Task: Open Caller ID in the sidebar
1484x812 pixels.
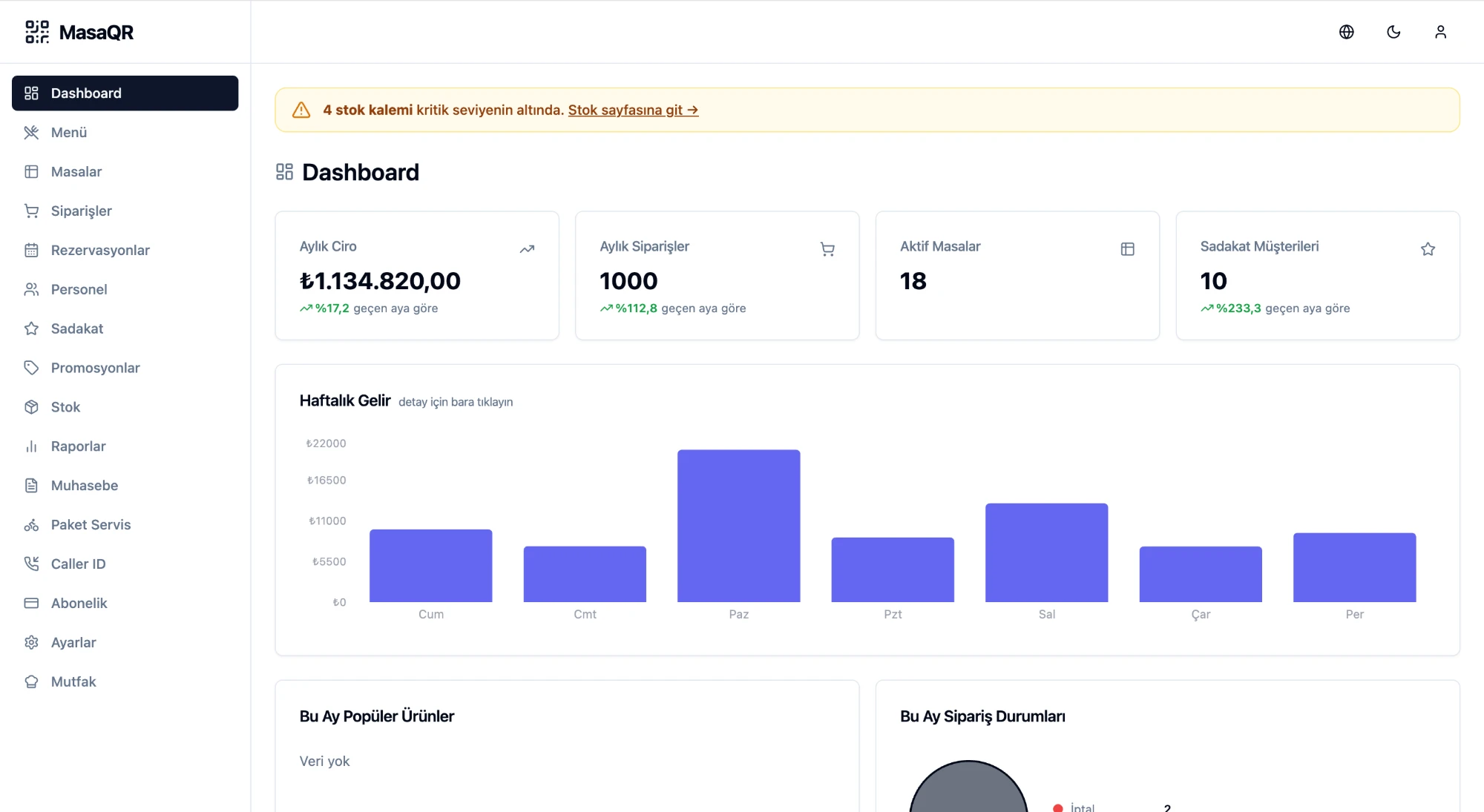Action: (x=125, y=564)
